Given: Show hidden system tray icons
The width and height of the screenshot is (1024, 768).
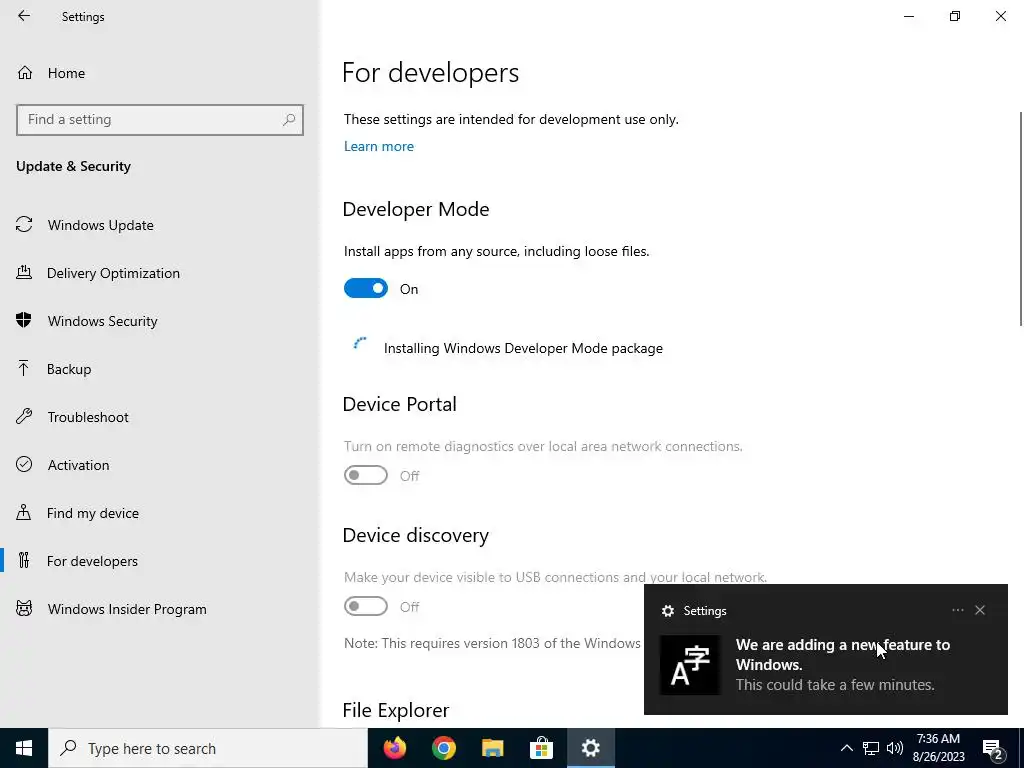Looking at the screenshot, I should pos(846,748).
